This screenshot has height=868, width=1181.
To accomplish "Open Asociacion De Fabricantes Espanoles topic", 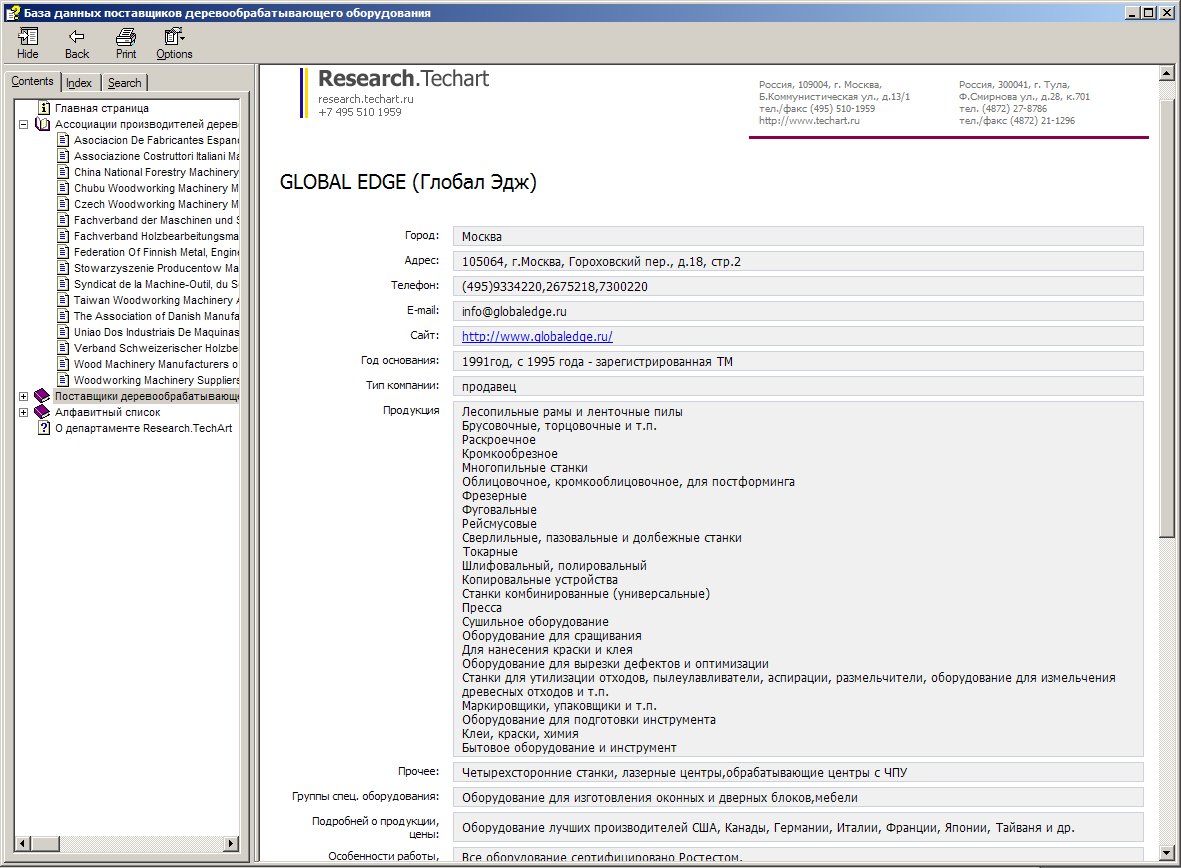I will pyautogui.click(x=156, y=140).
